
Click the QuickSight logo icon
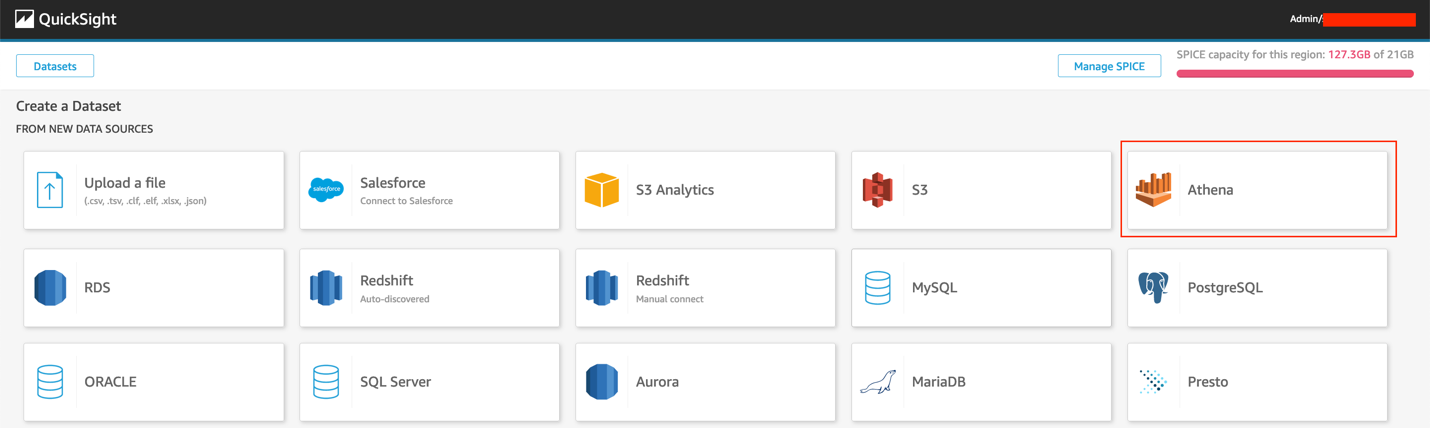click(25, 19)
